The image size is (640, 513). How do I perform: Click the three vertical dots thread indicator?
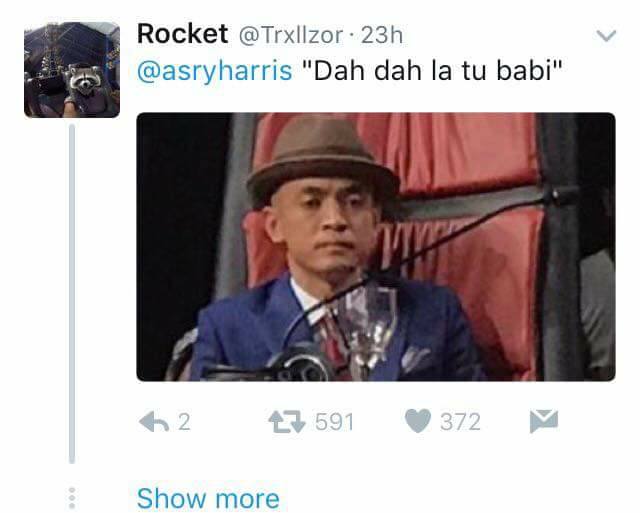coord(72,498)
